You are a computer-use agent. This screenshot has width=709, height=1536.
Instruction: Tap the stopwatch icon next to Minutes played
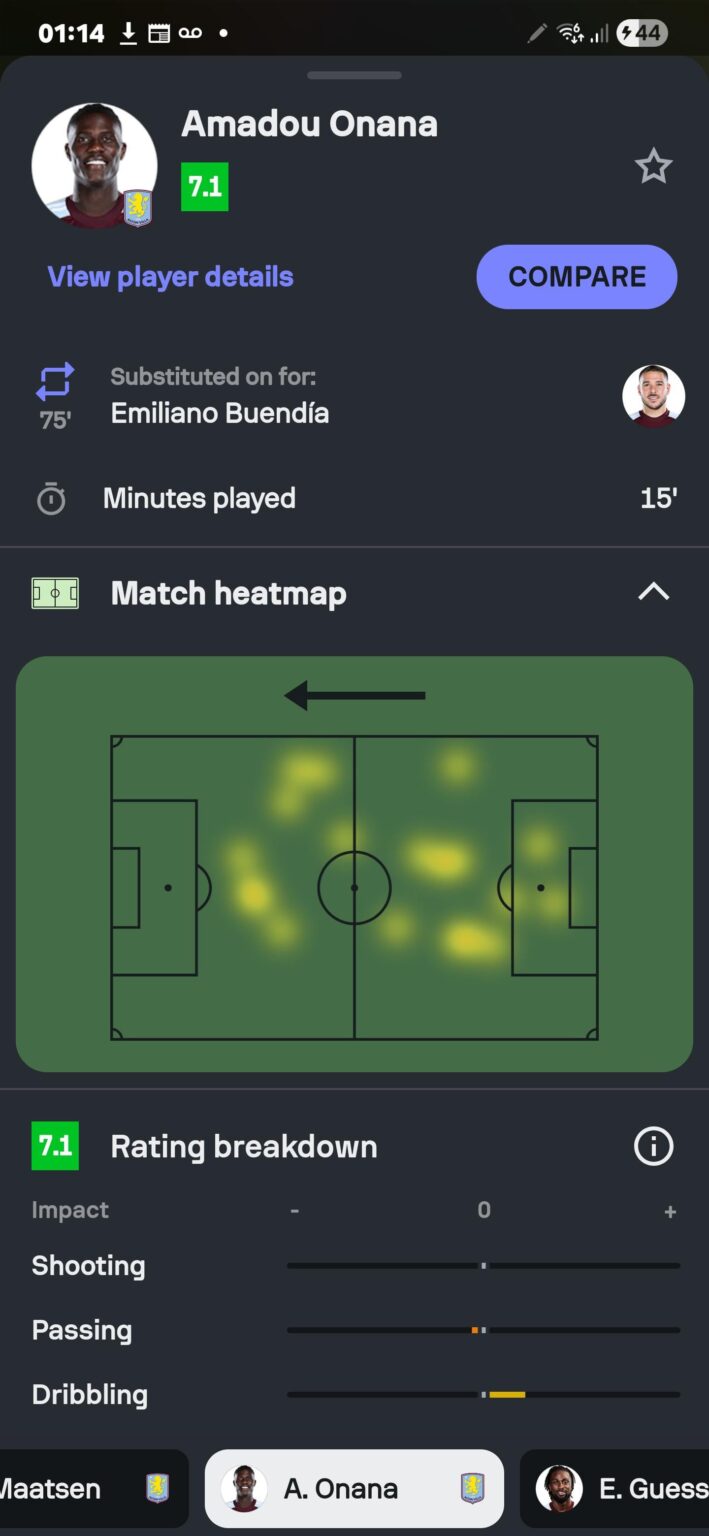[x=54, y=498]
